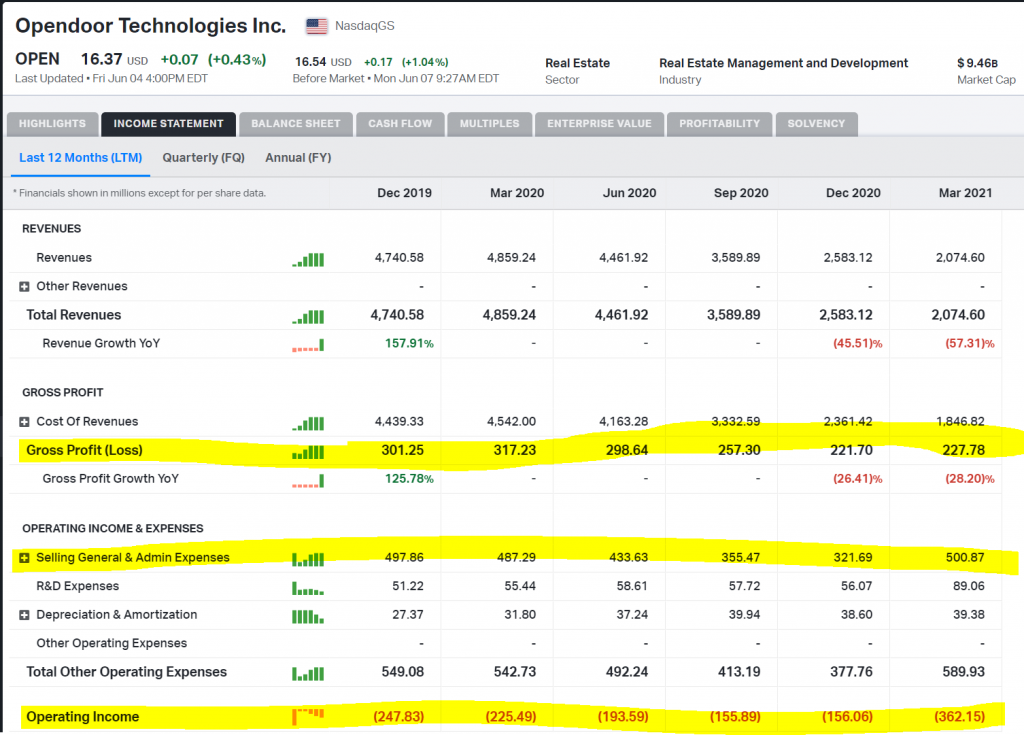1024x735 pixels.
Task: Click the US flag icon next to NasdaqGS
Action: click(x=317, y=26)
